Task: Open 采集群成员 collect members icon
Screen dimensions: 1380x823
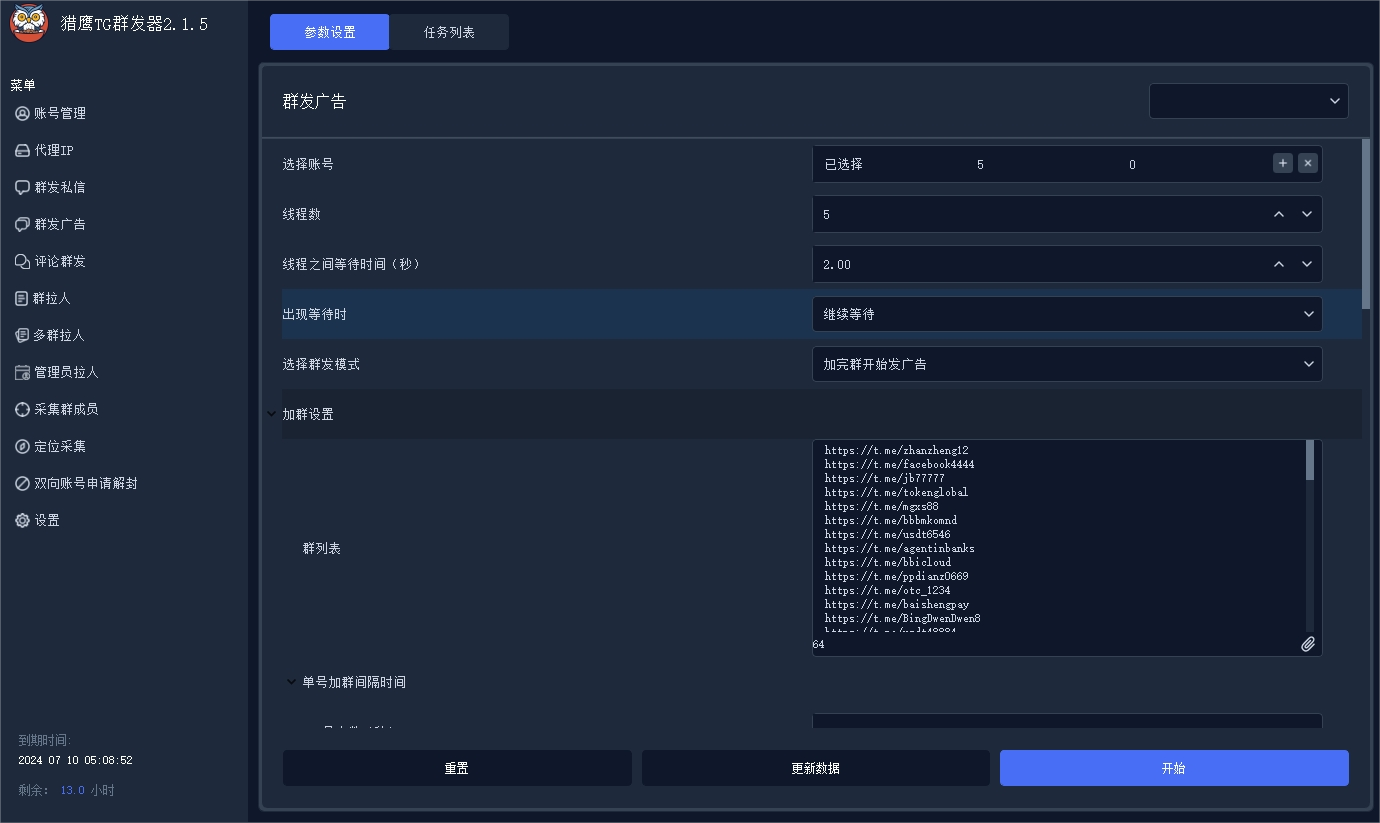Action: coord(22,409)
